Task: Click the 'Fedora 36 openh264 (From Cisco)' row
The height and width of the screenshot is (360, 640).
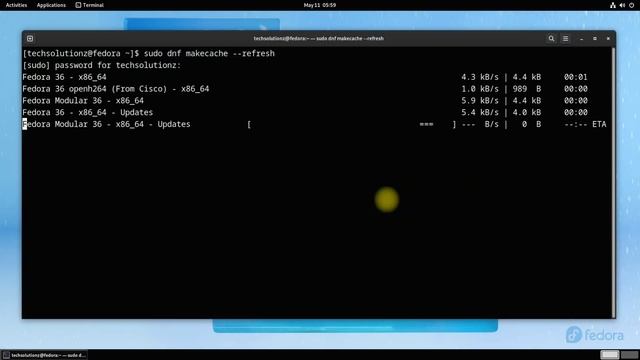Action: point(305,89)
